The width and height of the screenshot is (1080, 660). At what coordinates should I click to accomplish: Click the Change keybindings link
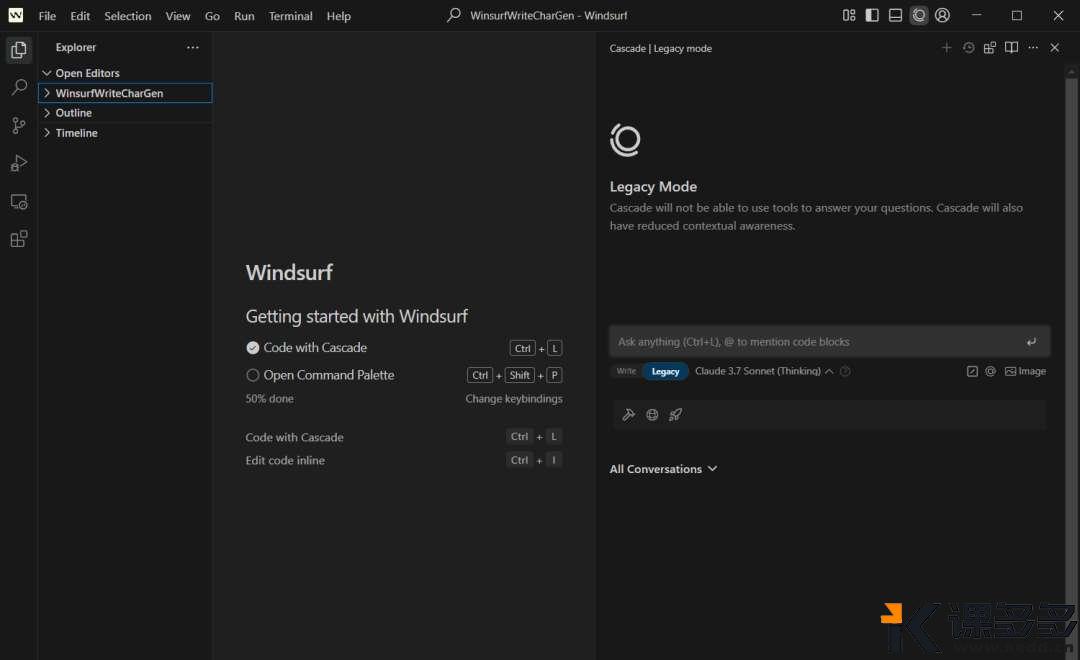click(514, 399)
